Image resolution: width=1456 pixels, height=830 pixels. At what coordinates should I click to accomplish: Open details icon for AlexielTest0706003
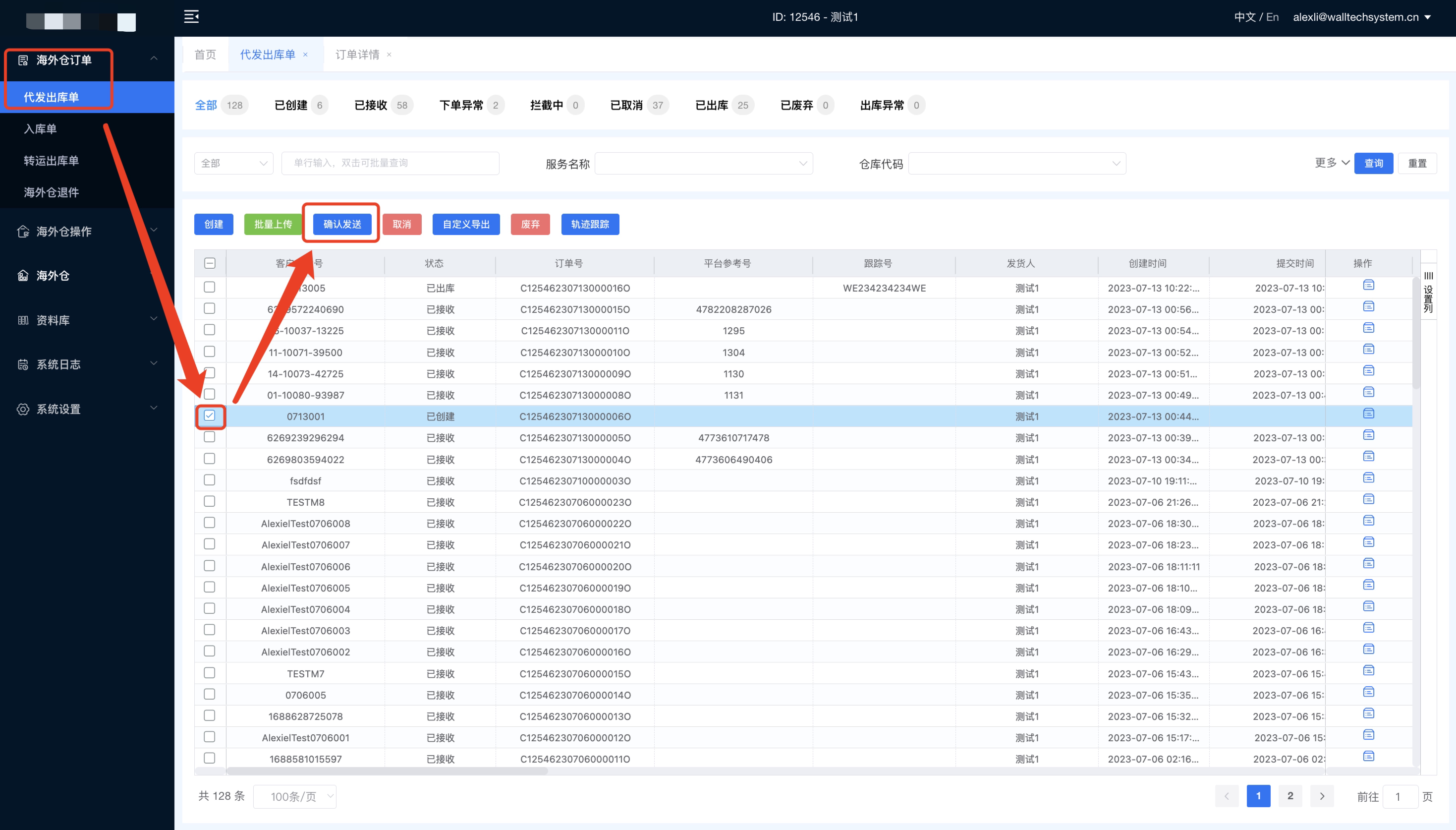1368,628
